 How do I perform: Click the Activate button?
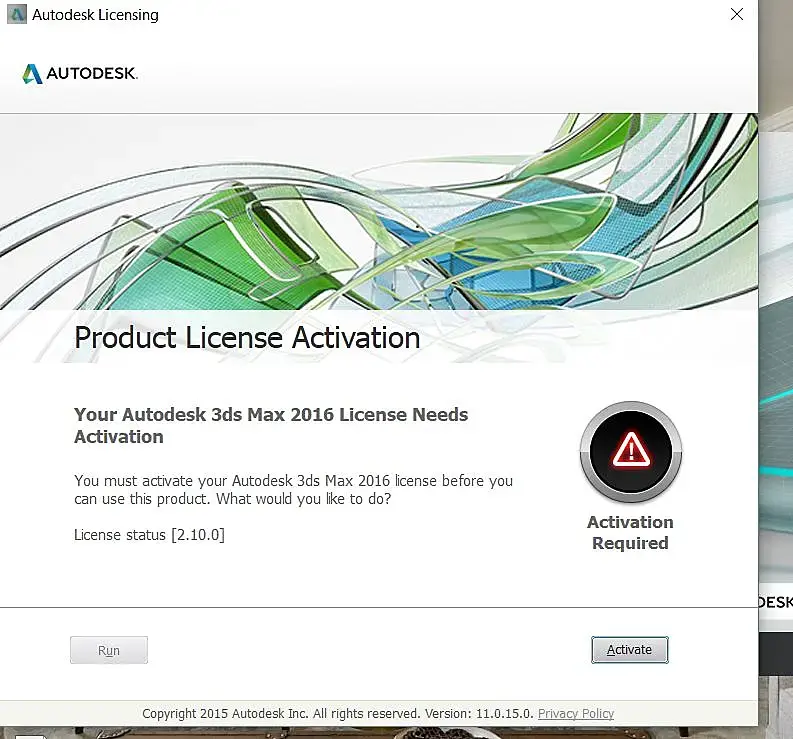(630, 649)
